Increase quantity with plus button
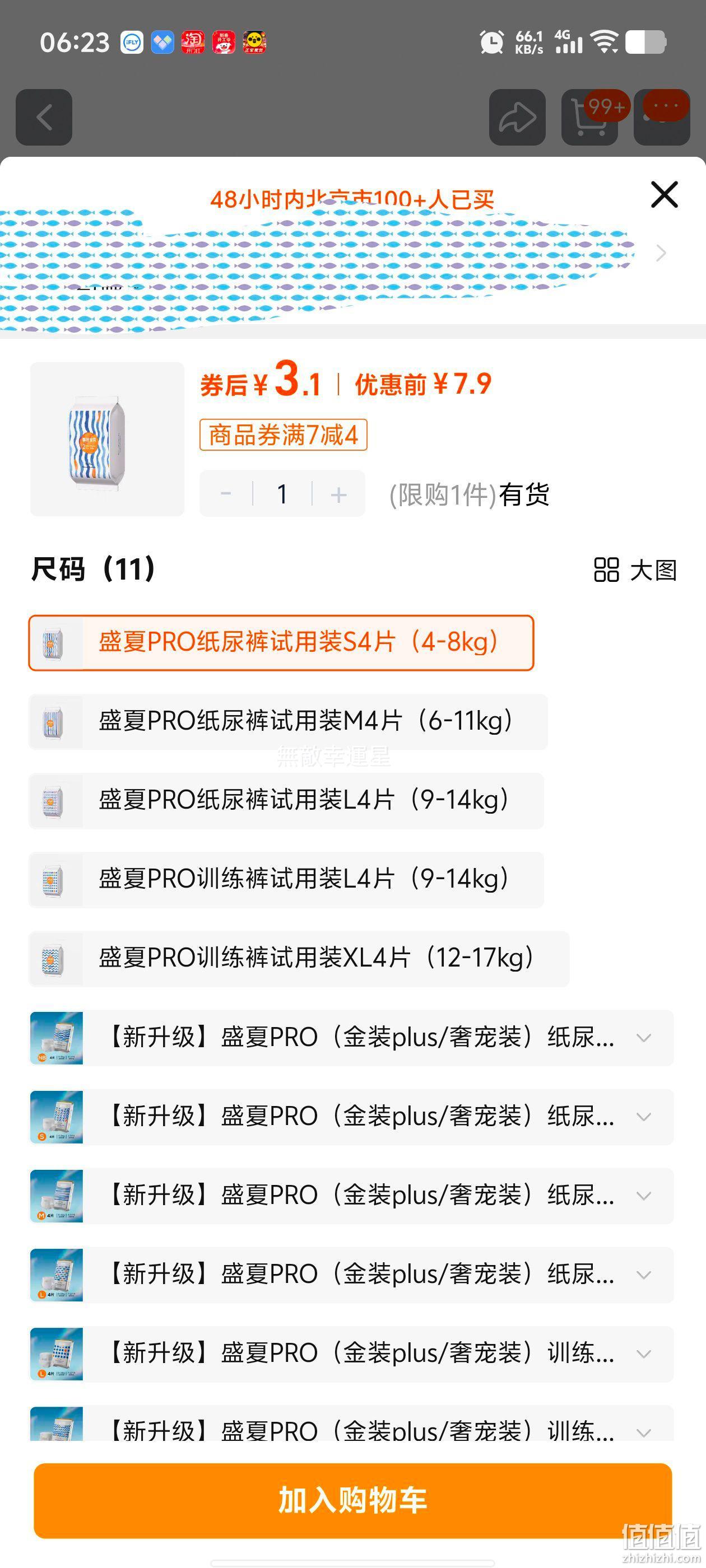Image resolution: width=706 pixels, height=1568 pixels. 338,494
